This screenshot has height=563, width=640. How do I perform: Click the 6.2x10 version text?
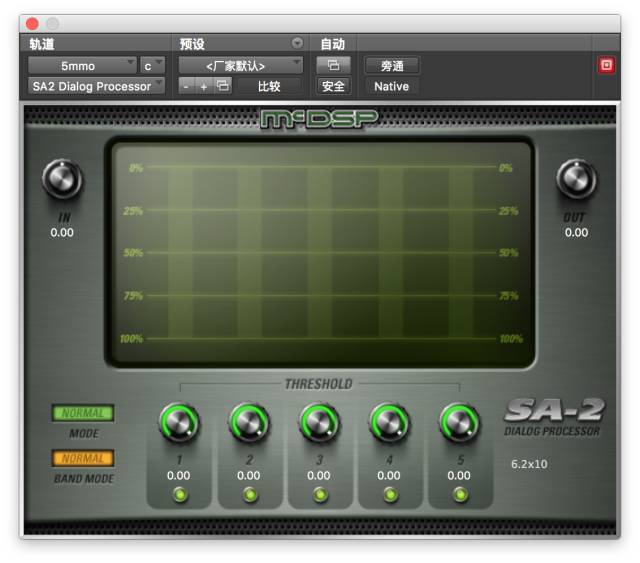[x=529, y=464]
